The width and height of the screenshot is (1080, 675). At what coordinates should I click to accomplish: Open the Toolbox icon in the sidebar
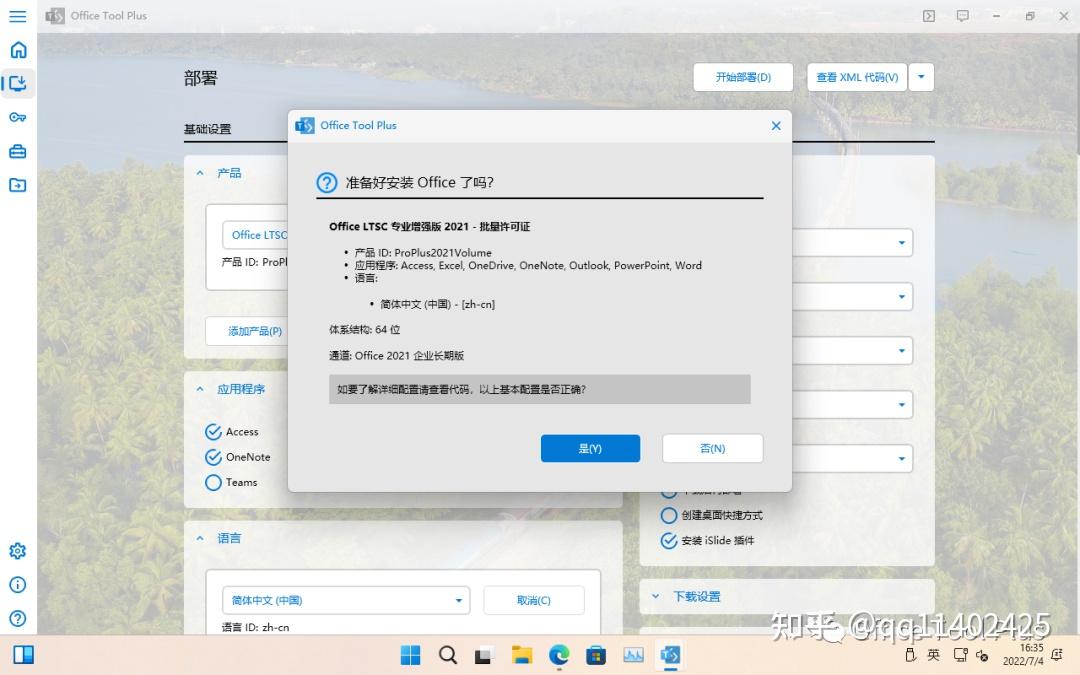click(17, 152)
